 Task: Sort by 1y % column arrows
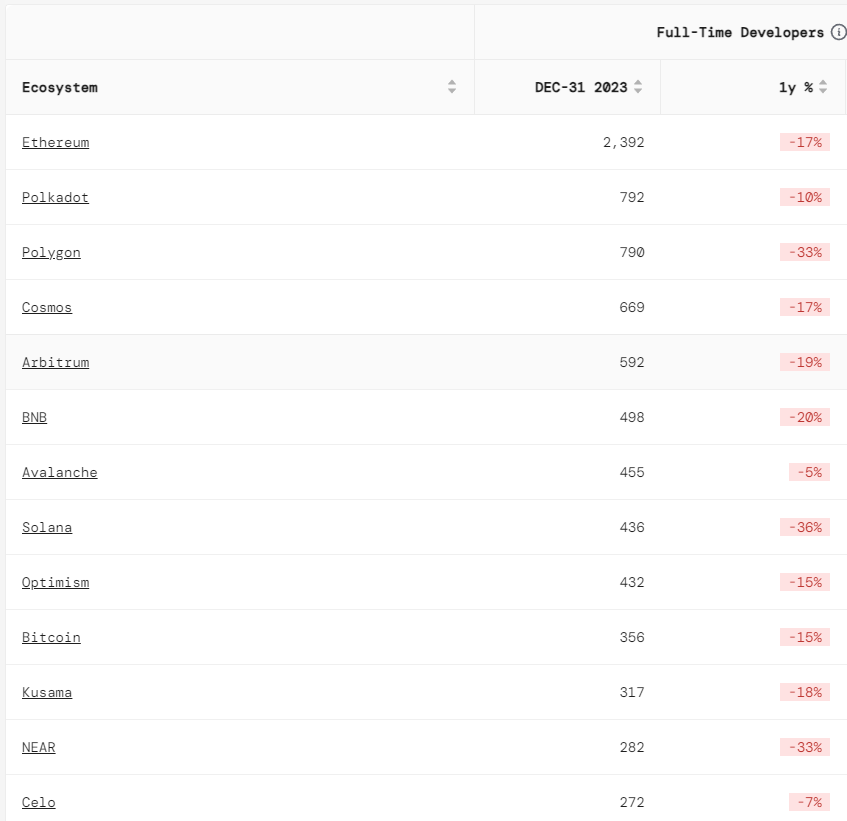(823, 87)
